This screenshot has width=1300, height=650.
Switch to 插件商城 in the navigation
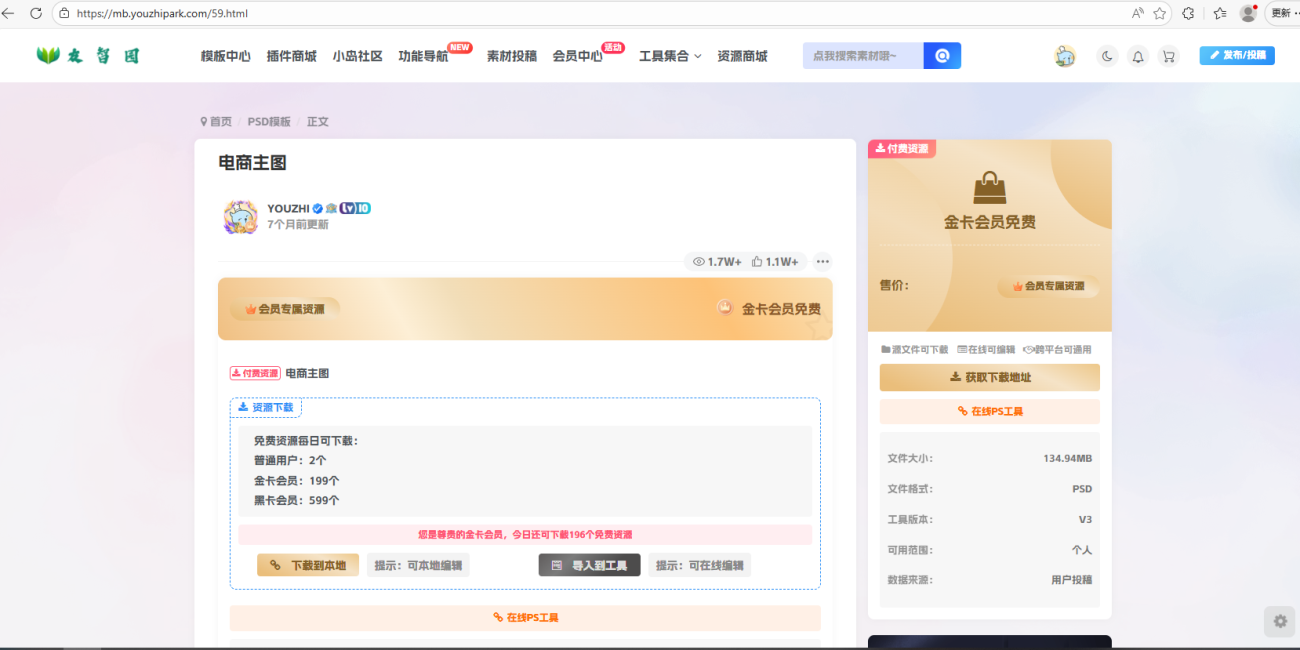coord(291,56)
